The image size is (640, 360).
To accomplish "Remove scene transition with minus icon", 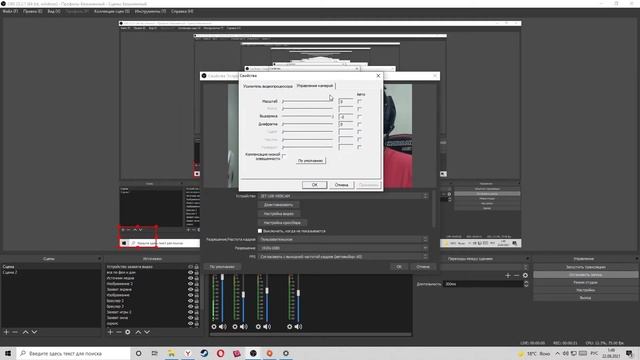I will click(516, 276).
